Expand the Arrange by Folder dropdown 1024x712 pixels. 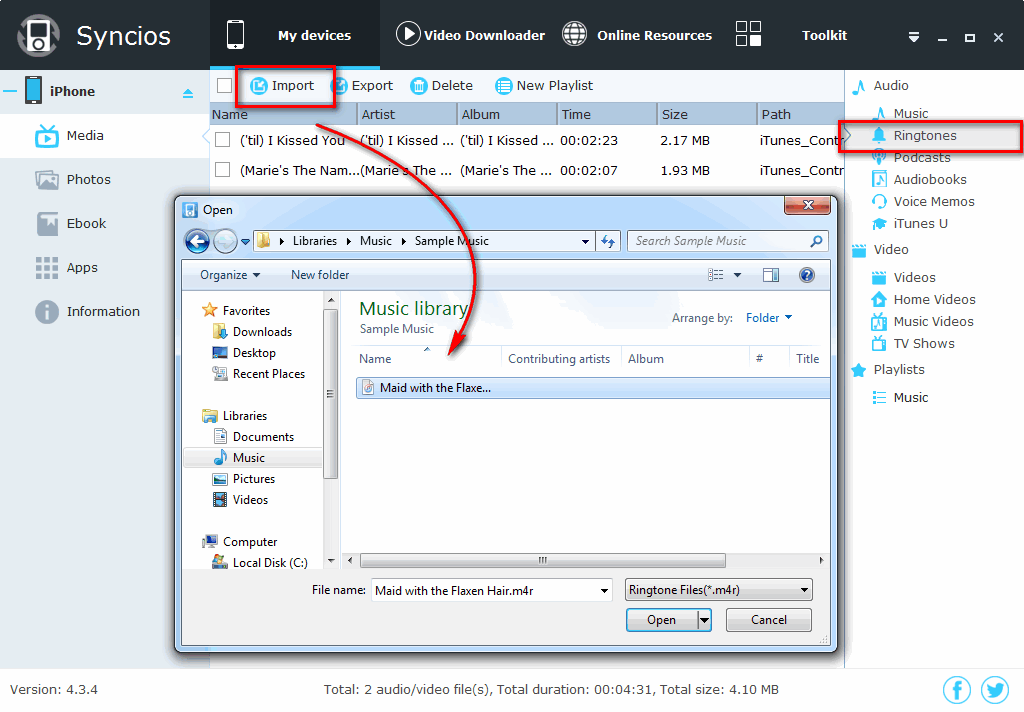[x=768, y=318]
